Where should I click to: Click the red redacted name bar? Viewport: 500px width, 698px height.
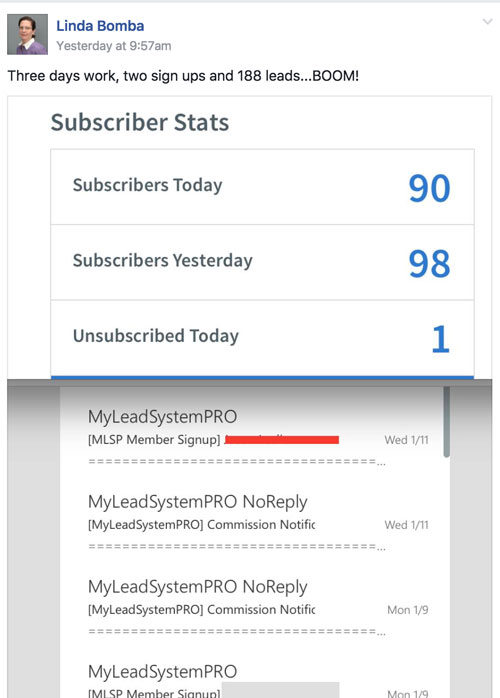click(x=282, y=440)
